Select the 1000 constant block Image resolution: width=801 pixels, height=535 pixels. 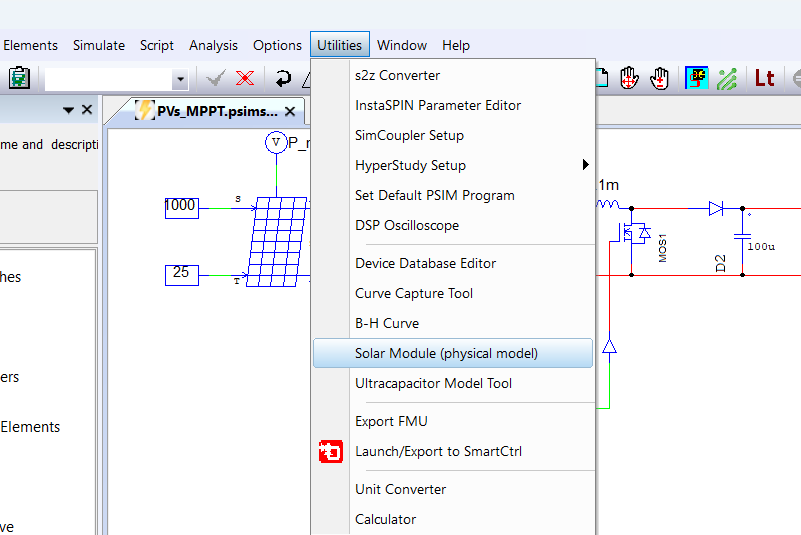(x=181, y=208)
